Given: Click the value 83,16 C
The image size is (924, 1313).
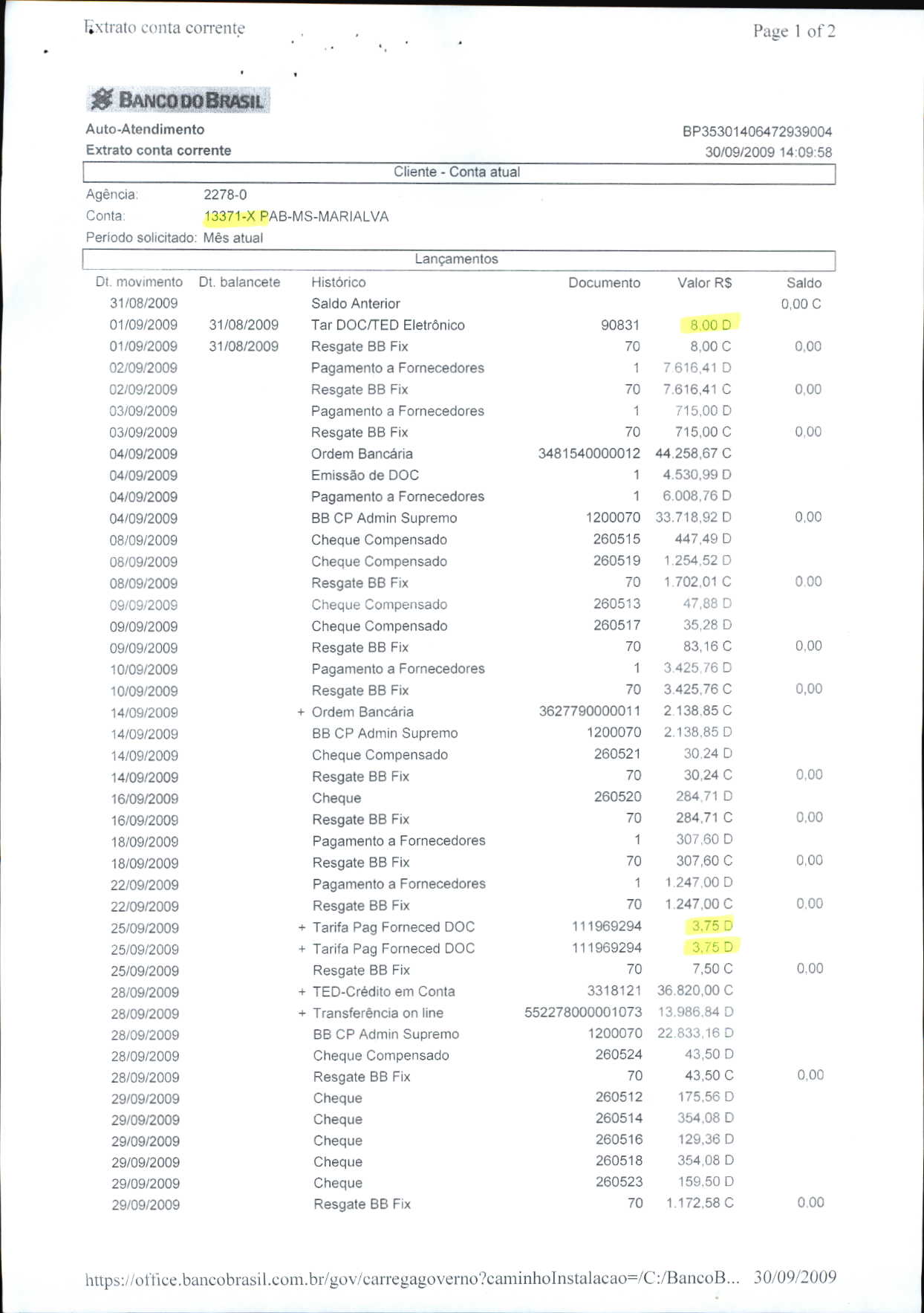Looking at the screenshot, I should pos(707,647).
